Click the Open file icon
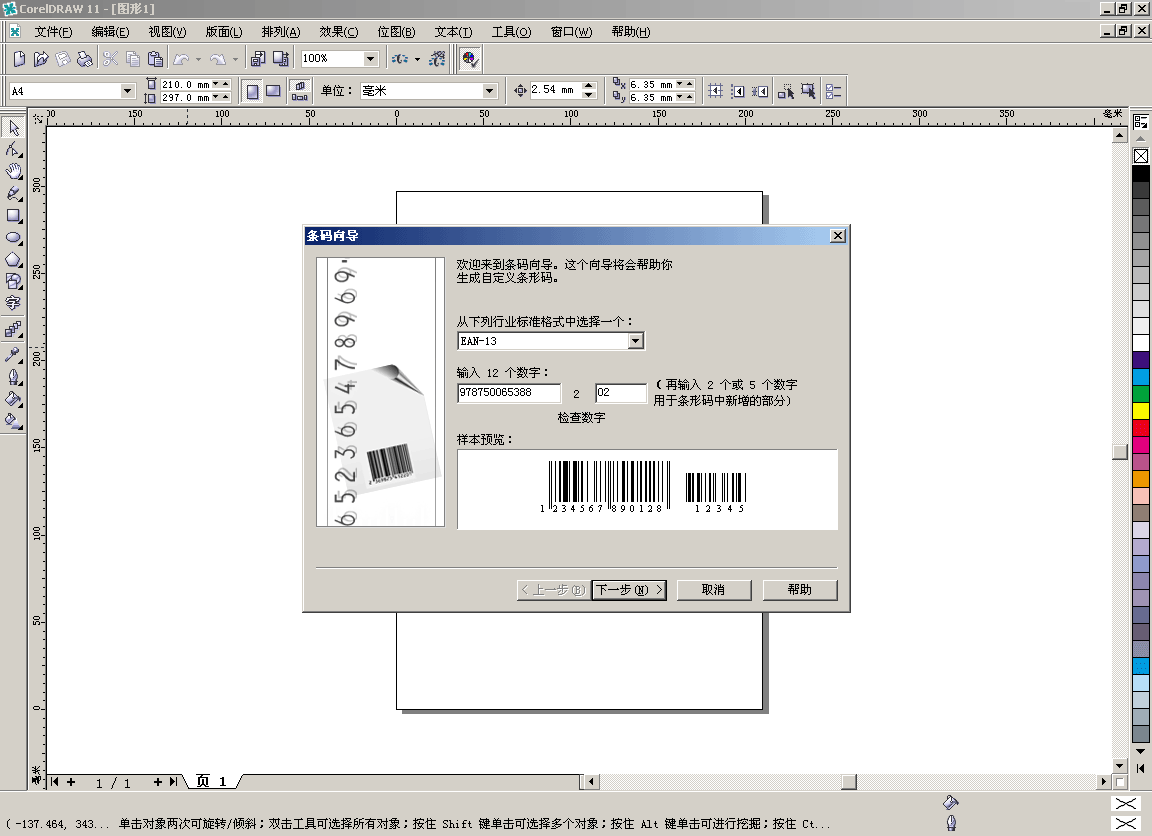Image resolution: width=1152 pixels, height=836 pixels. (41, 59)
